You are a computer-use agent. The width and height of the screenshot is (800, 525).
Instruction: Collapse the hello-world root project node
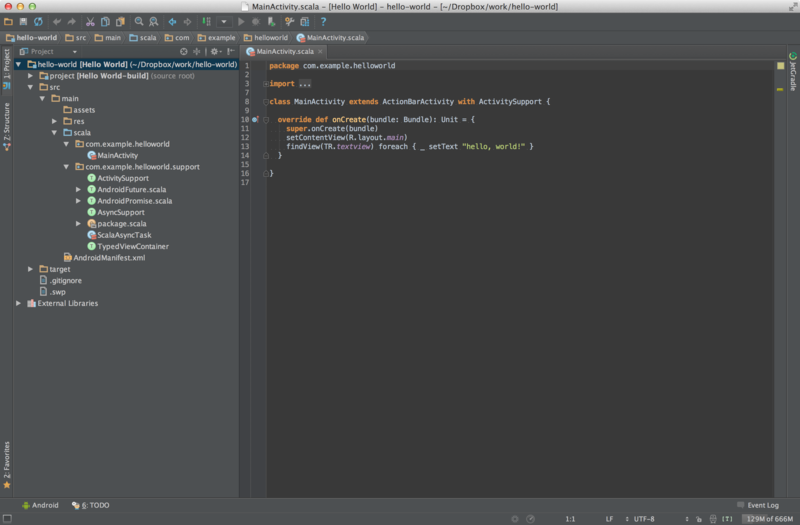pos(18,64)
